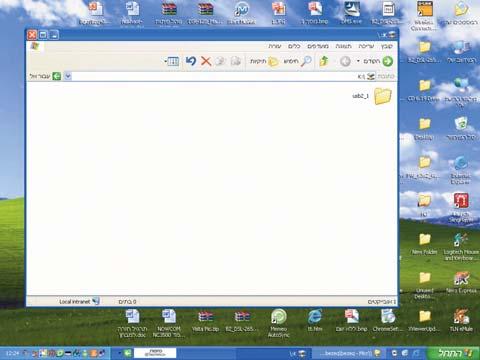Click the blue Undo arrow icon

191,61
